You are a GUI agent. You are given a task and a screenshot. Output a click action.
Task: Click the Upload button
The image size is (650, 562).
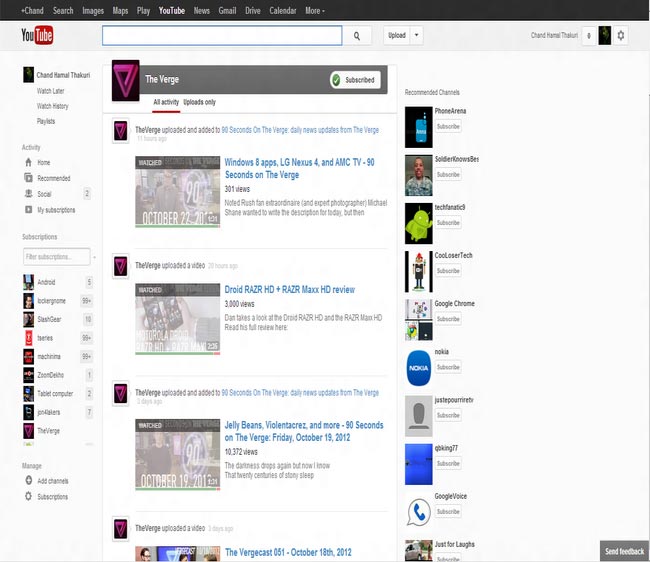click(397, 35)
